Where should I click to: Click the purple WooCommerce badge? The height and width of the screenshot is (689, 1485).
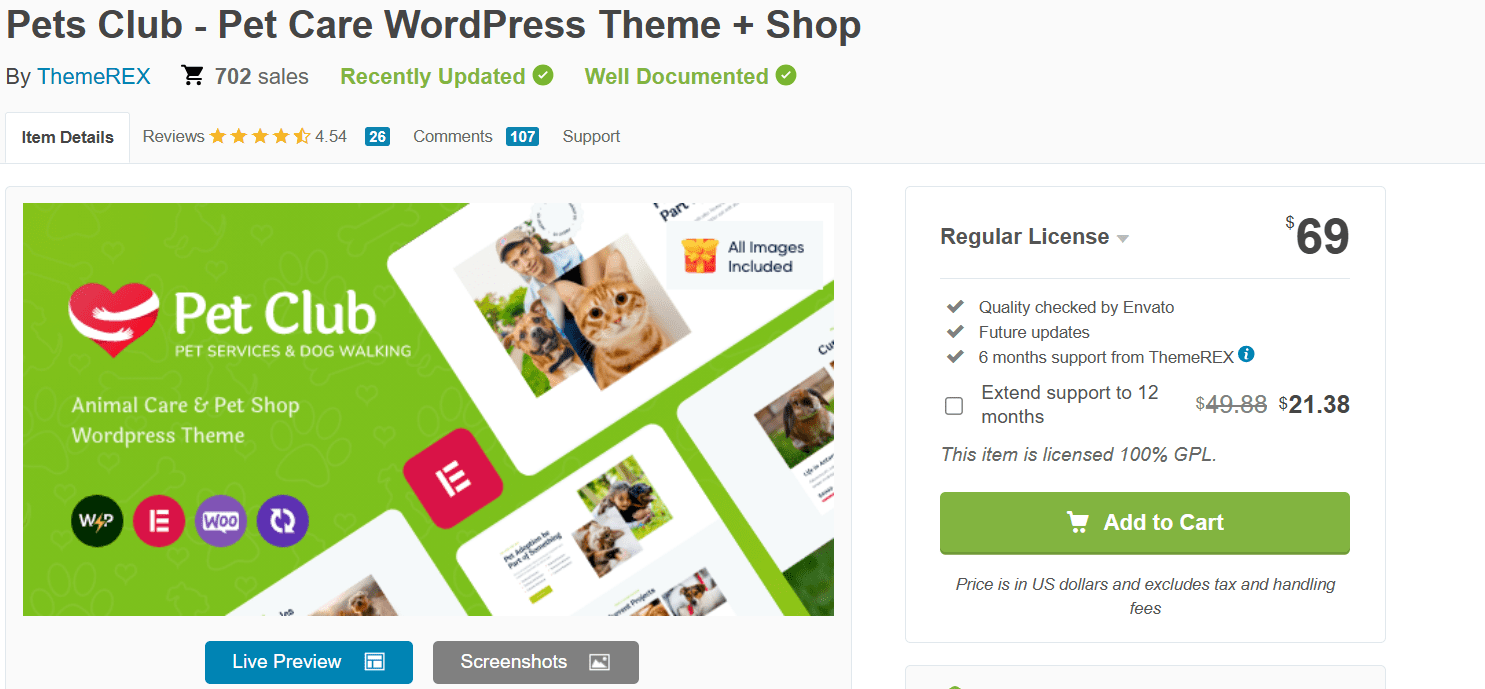click(x=221, y=521)
